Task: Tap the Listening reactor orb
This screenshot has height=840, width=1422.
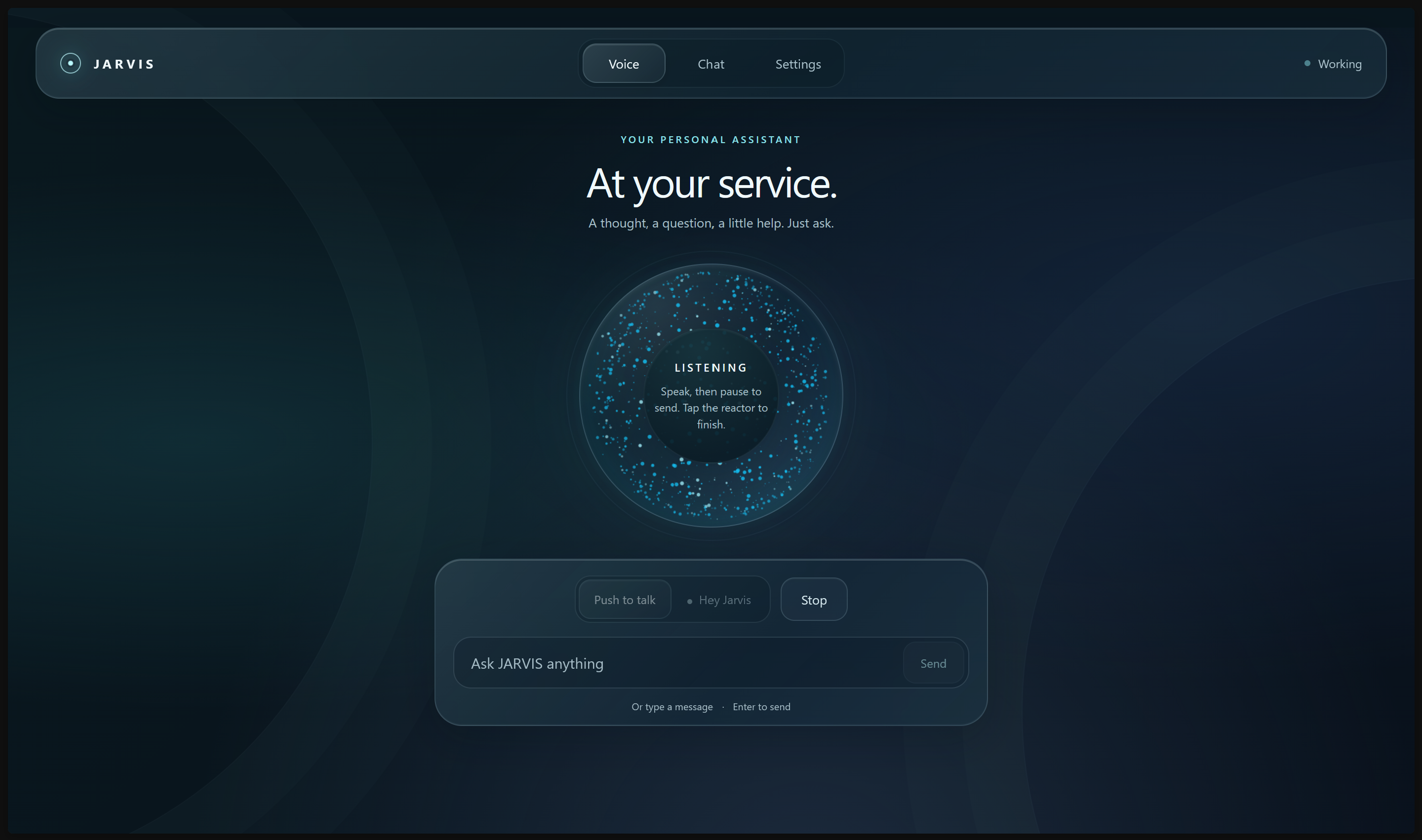Action: click(x=711, y=395)
